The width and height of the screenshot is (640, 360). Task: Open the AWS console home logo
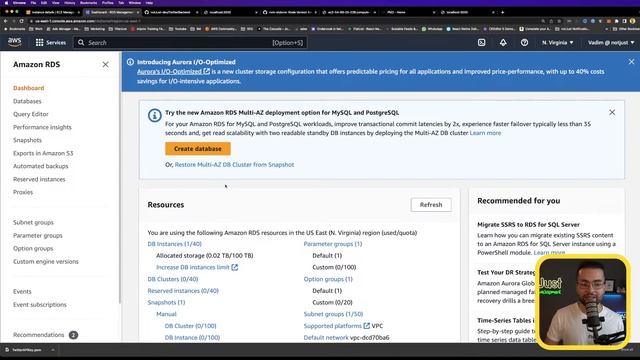point(14,42)
